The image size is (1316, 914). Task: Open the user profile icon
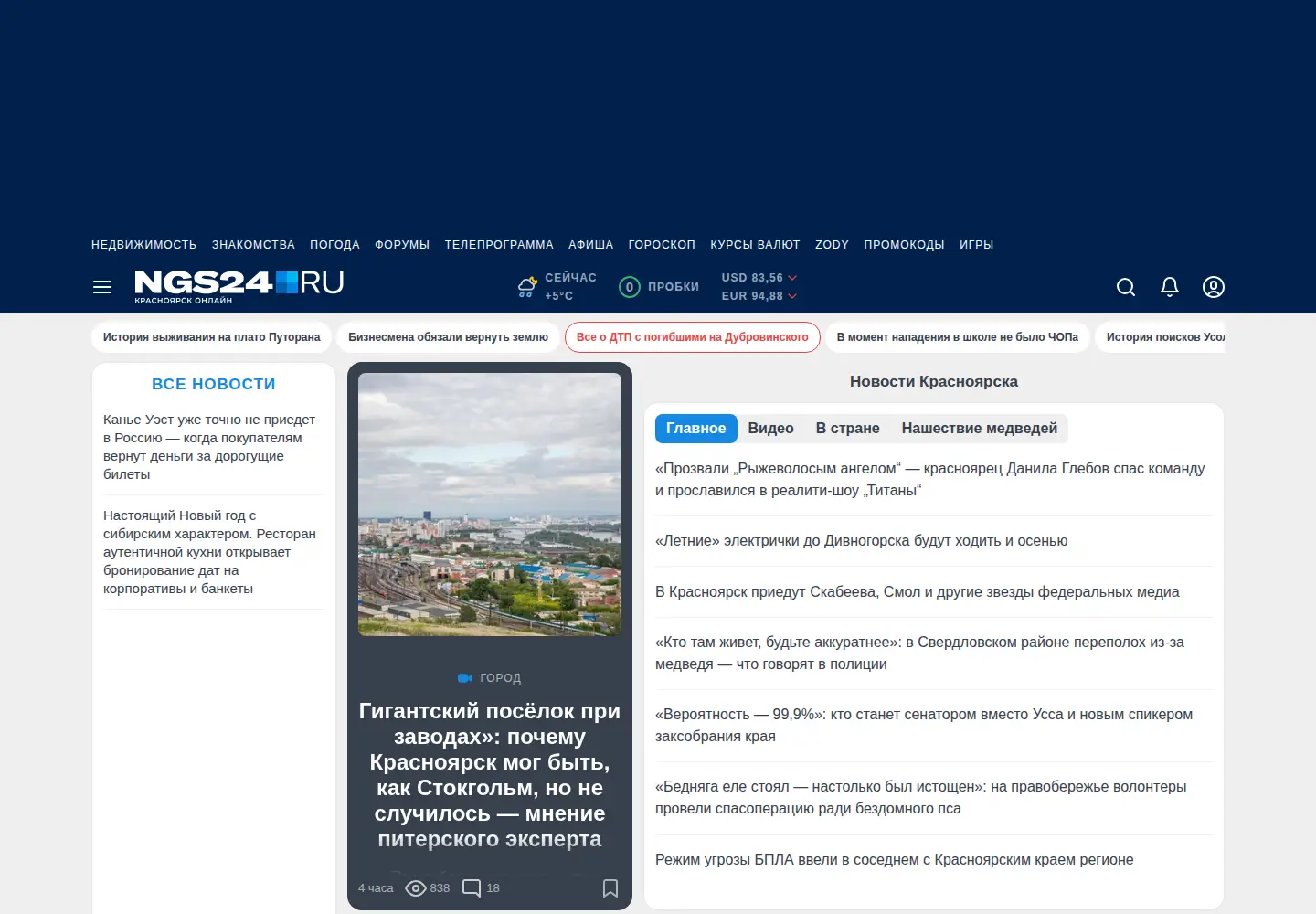point(1214,287)
